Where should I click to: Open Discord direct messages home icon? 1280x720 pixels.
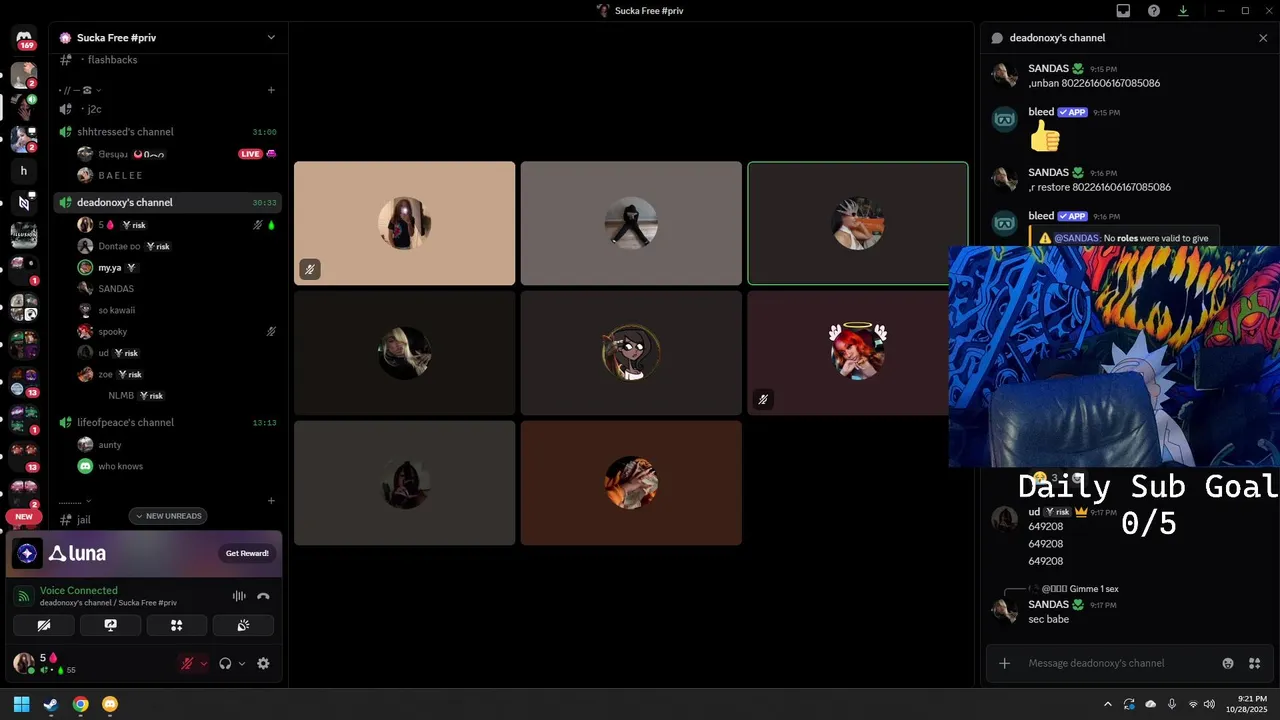pyautogui.click(x=24, y=36)
